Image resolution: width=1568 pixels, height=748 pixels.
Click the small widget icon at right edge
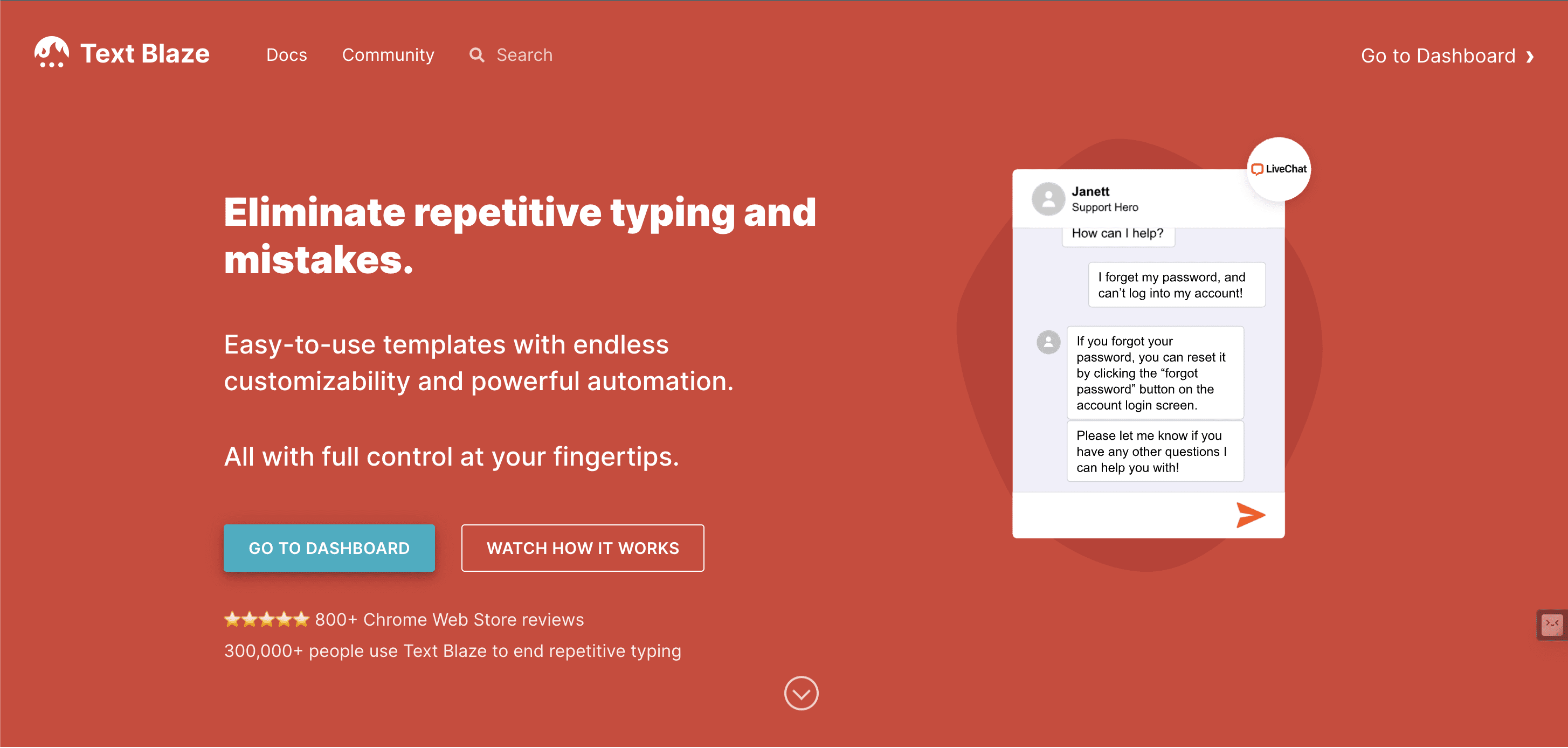click(x=1552, y=624)
